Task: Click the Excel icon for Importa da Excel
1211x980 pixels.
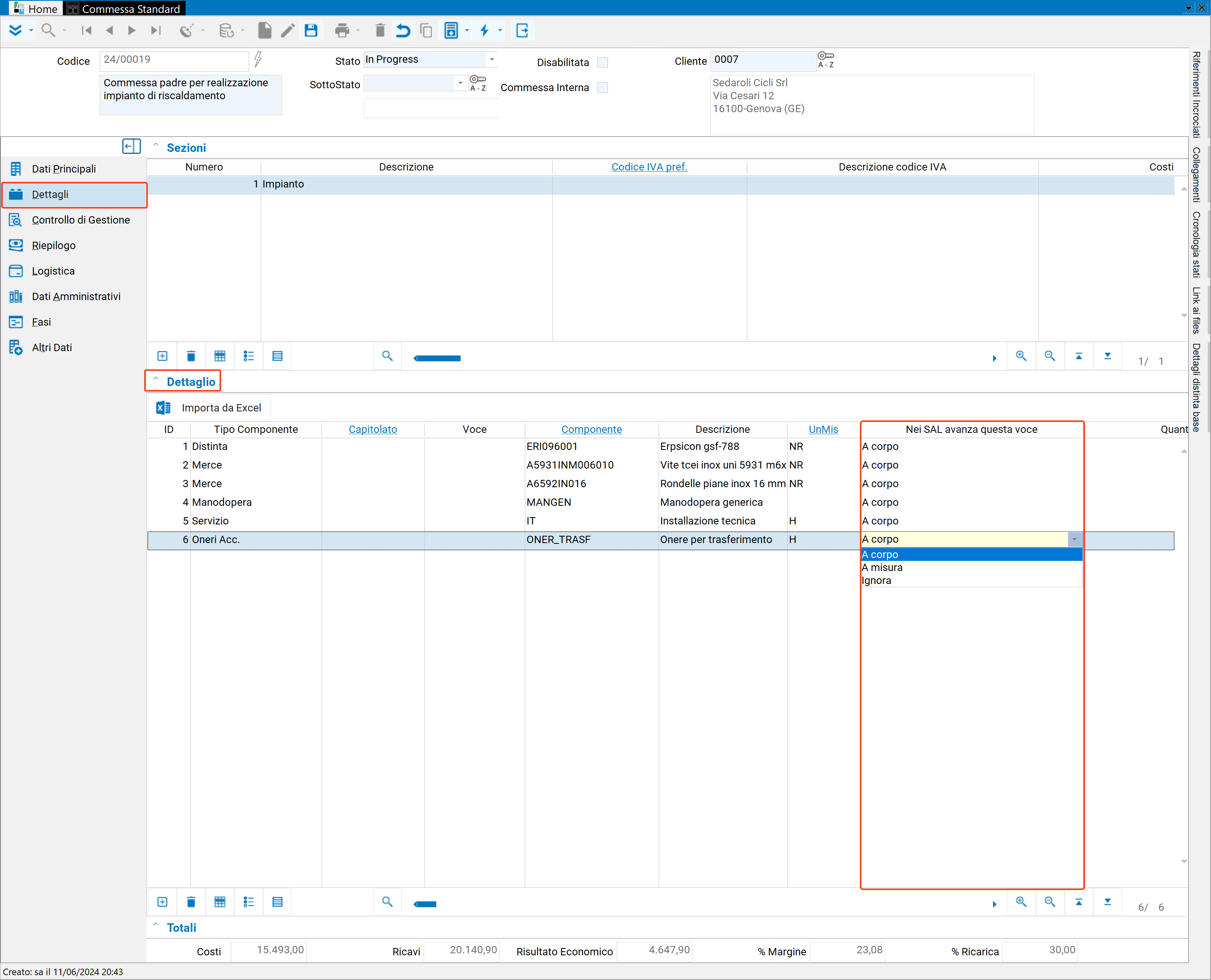Action: [x=163, y=407]
